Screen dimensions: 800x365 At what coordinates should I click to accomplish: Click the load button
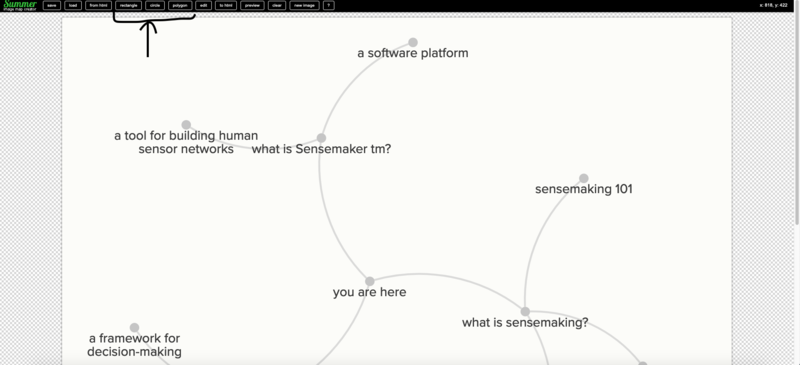coord(73,6)
